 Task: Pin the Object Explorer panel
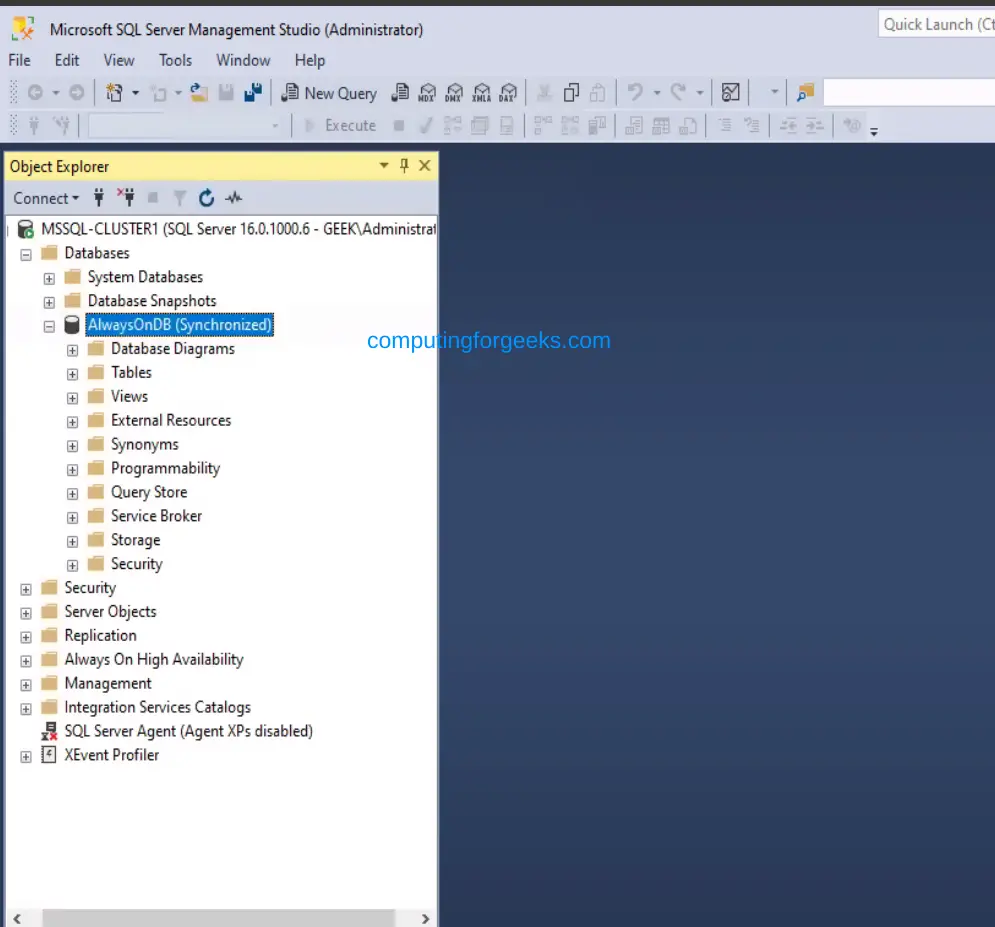pyautogui.click(x=404, y=166)
